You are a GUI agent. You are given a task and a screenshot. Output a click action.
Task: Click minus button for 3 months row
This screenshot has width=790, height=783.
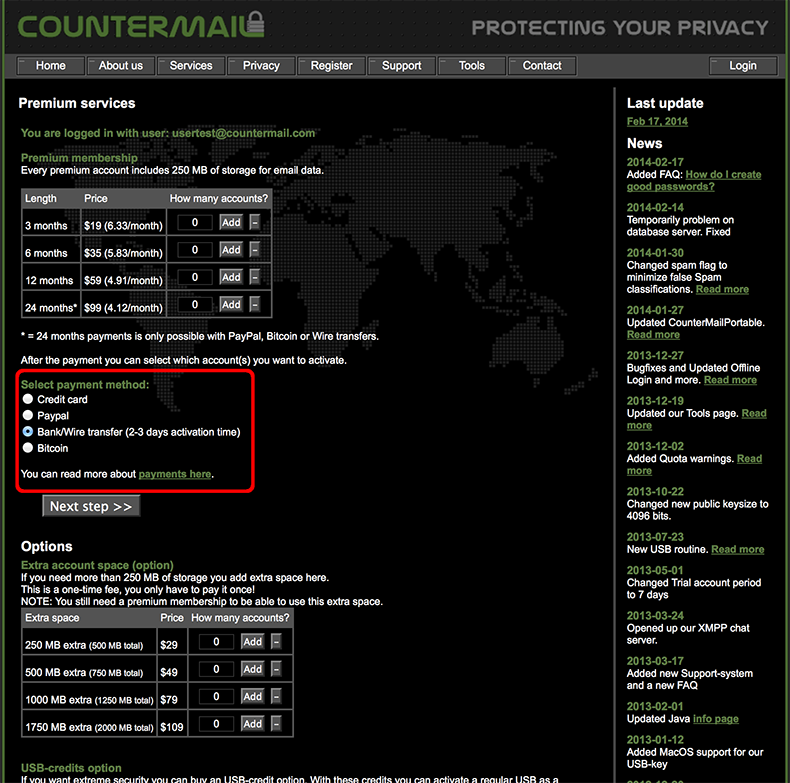coord(255,222)
